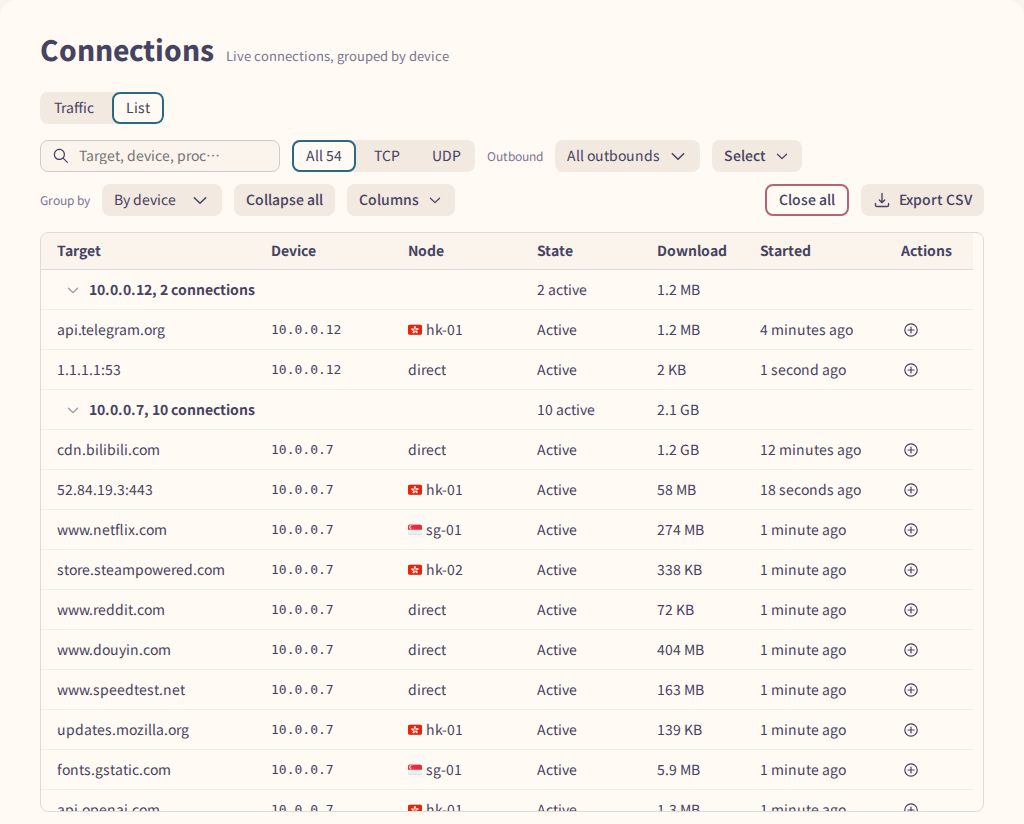Open the Select dropdown
This screenshot has width=1024, height=824.
(756, 156)
